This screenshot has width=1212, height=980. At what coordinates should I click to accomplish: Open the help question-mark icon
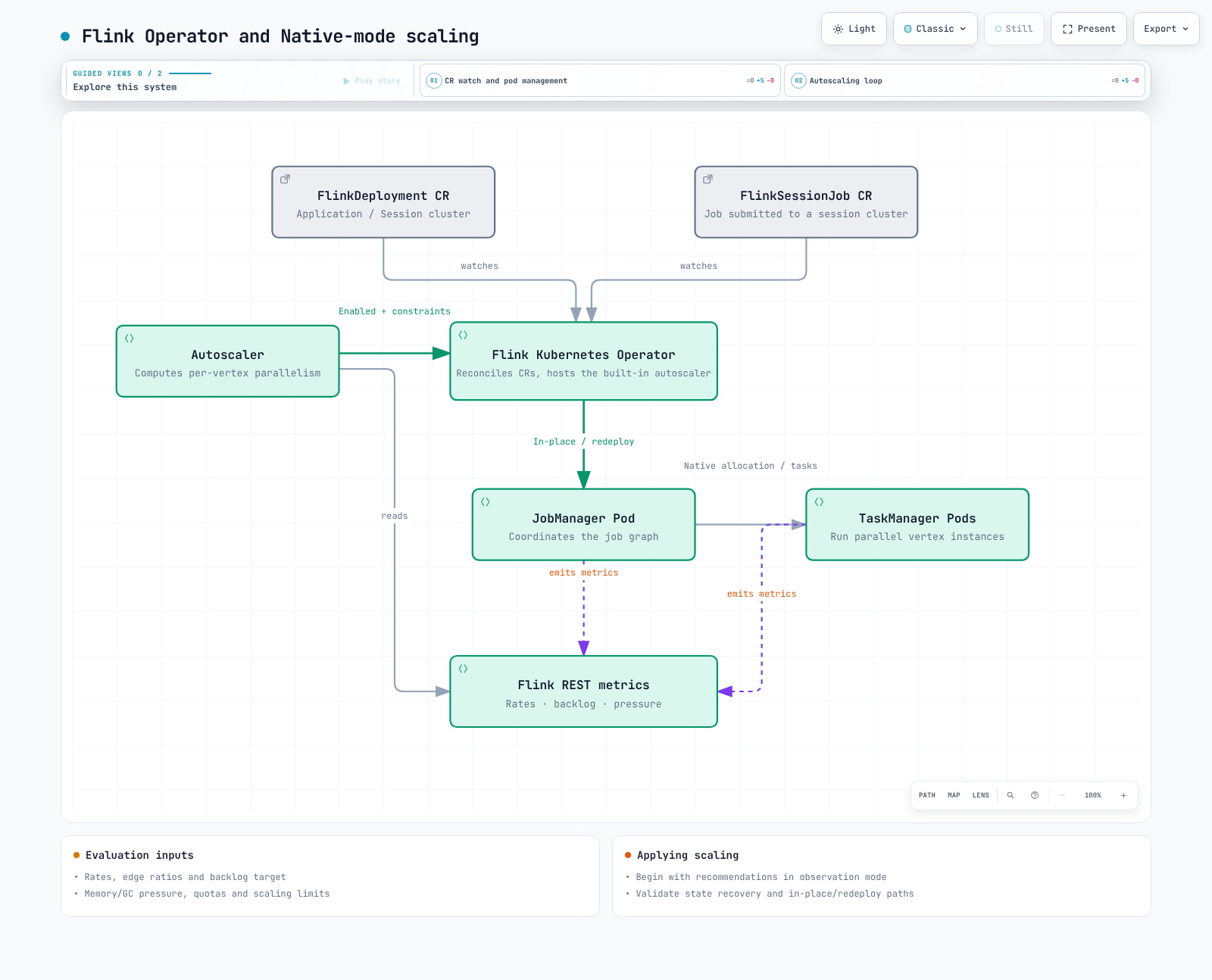click(x=1035, y=795)
